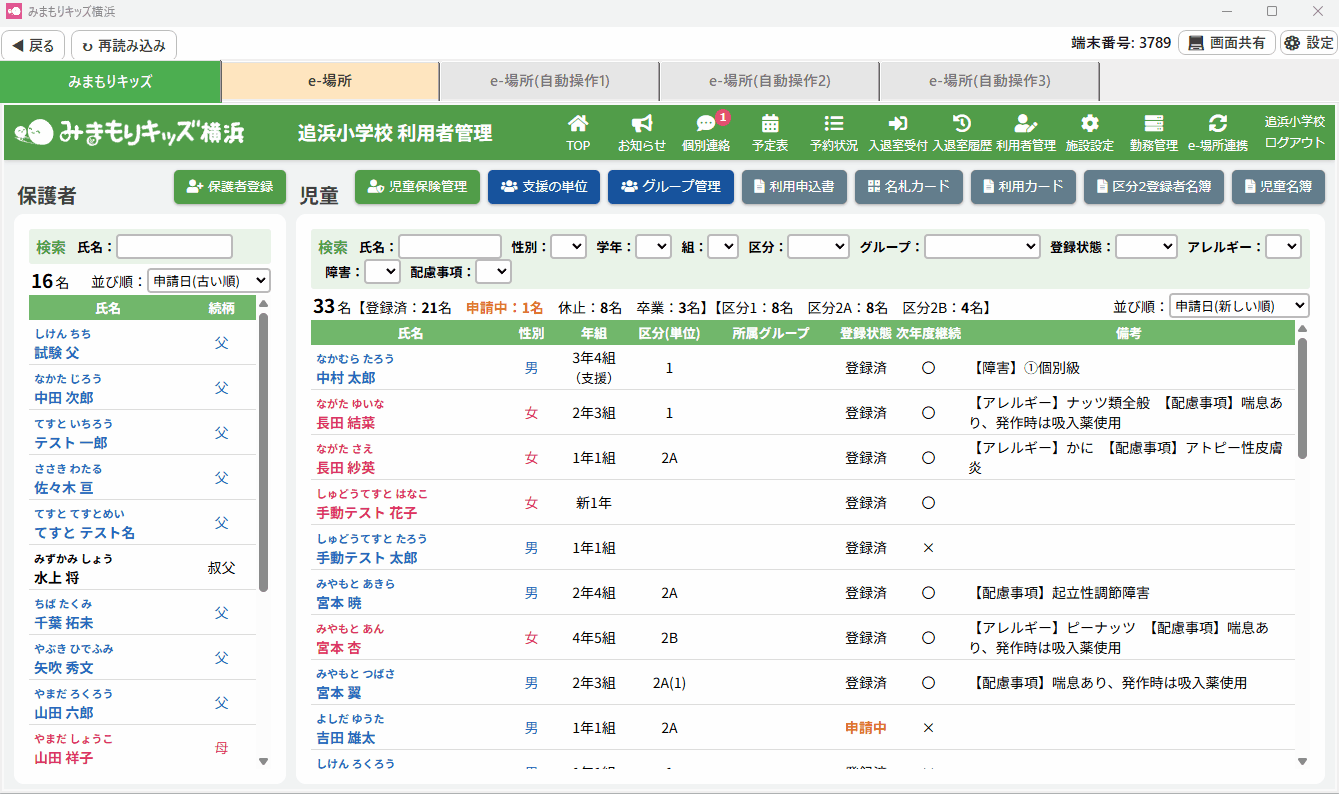The height and width of the screenshot is (794, 1339).
Task: Open child record 中村 太郎
Action: [x=346, y=378]
